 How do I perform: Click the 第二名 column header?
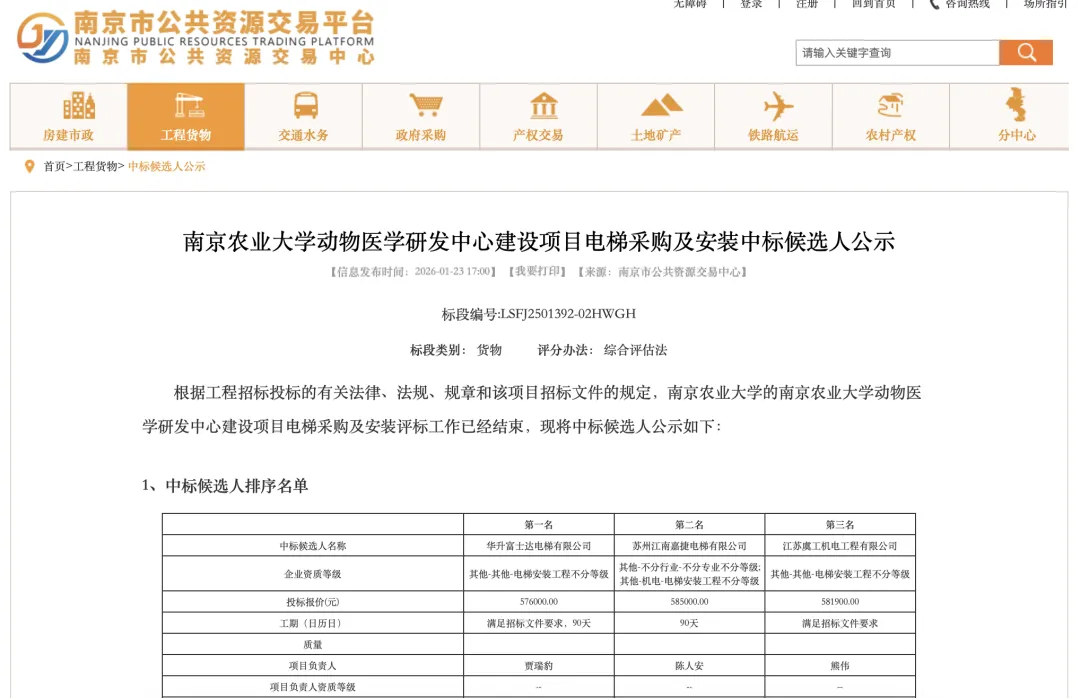coord(689,524)
